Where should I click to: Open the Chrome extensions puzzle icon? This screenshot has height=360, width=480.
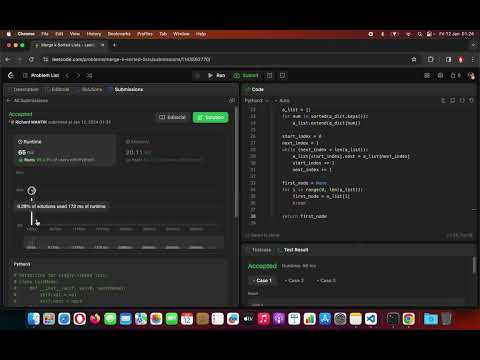(431, 60)
